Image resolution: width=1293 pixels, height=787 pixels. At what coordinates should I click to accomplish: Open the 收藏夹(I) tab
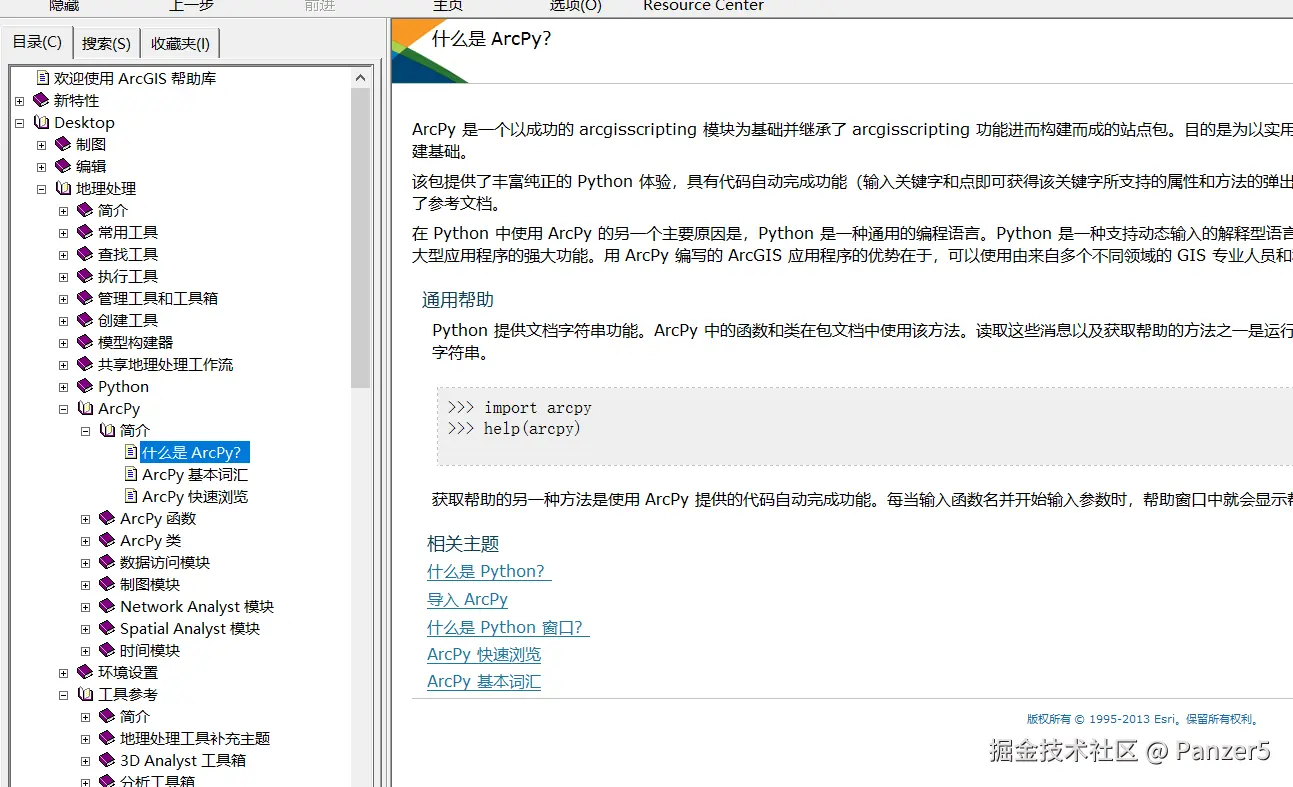(180, 43)
